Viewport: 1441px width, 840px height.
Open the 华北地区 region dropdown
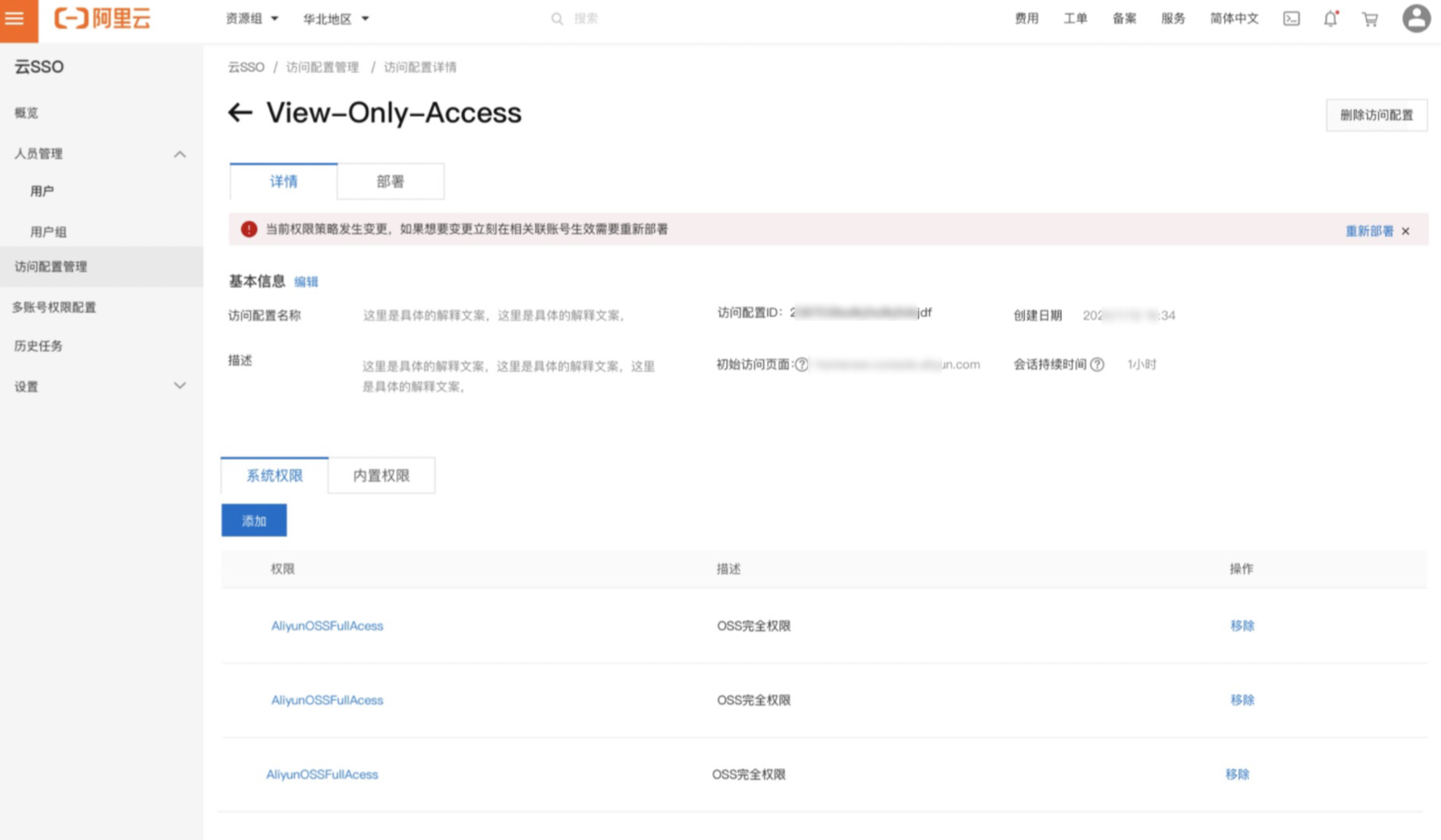[335, 19]
